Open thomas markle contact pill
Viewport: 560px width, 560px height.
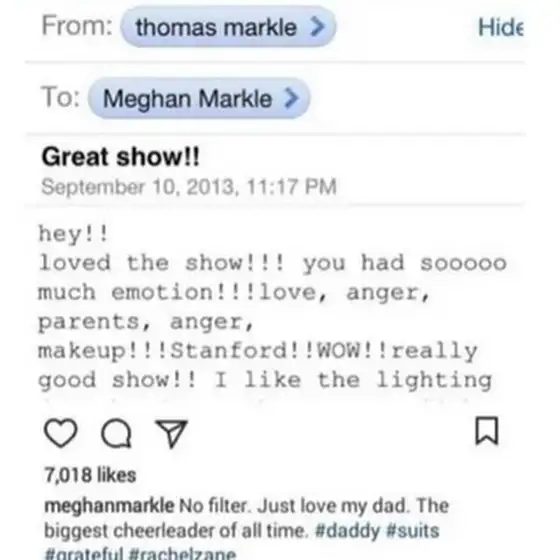pyautogui.click(x=229, y=26)
